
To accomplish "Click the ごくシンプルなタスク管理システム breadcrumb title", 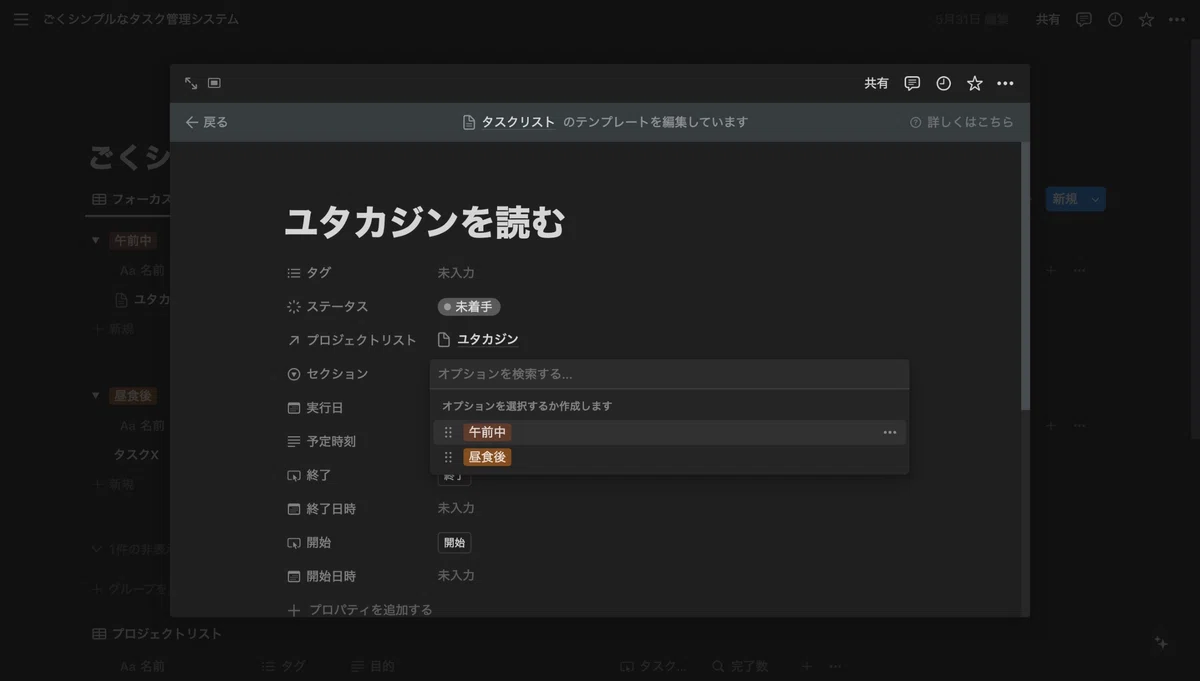I will [141, 19].
